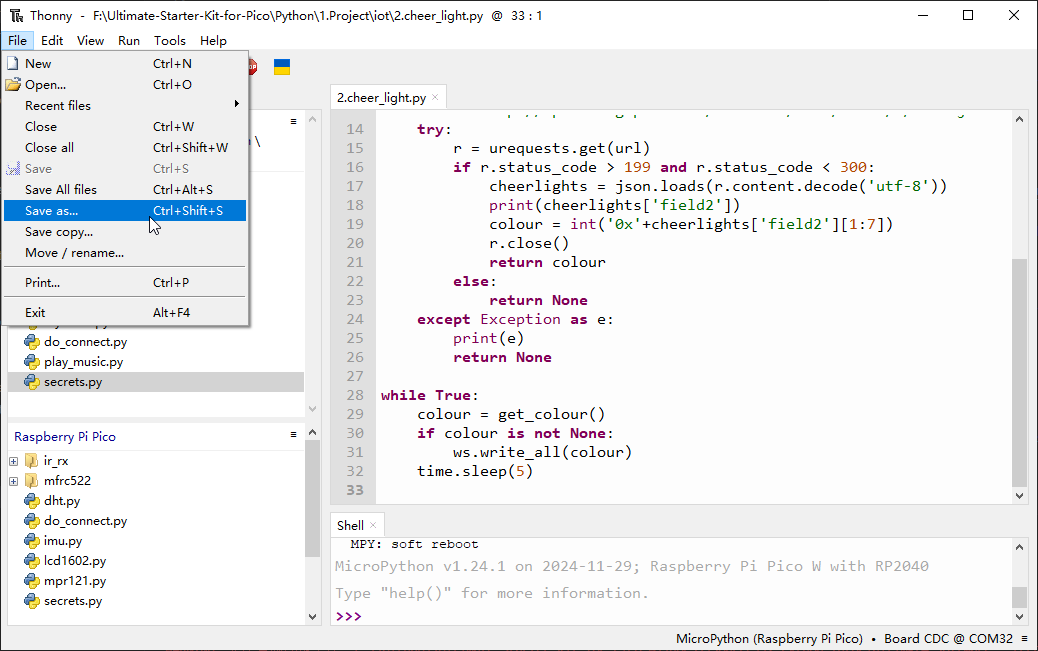Close the Shell tab
The image size is (1038, 651).
click(373, 525)
